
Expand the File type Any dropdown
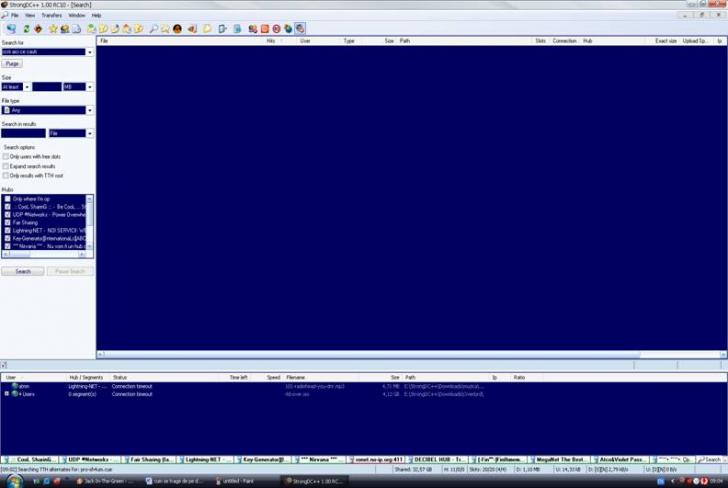coord(89,110)
